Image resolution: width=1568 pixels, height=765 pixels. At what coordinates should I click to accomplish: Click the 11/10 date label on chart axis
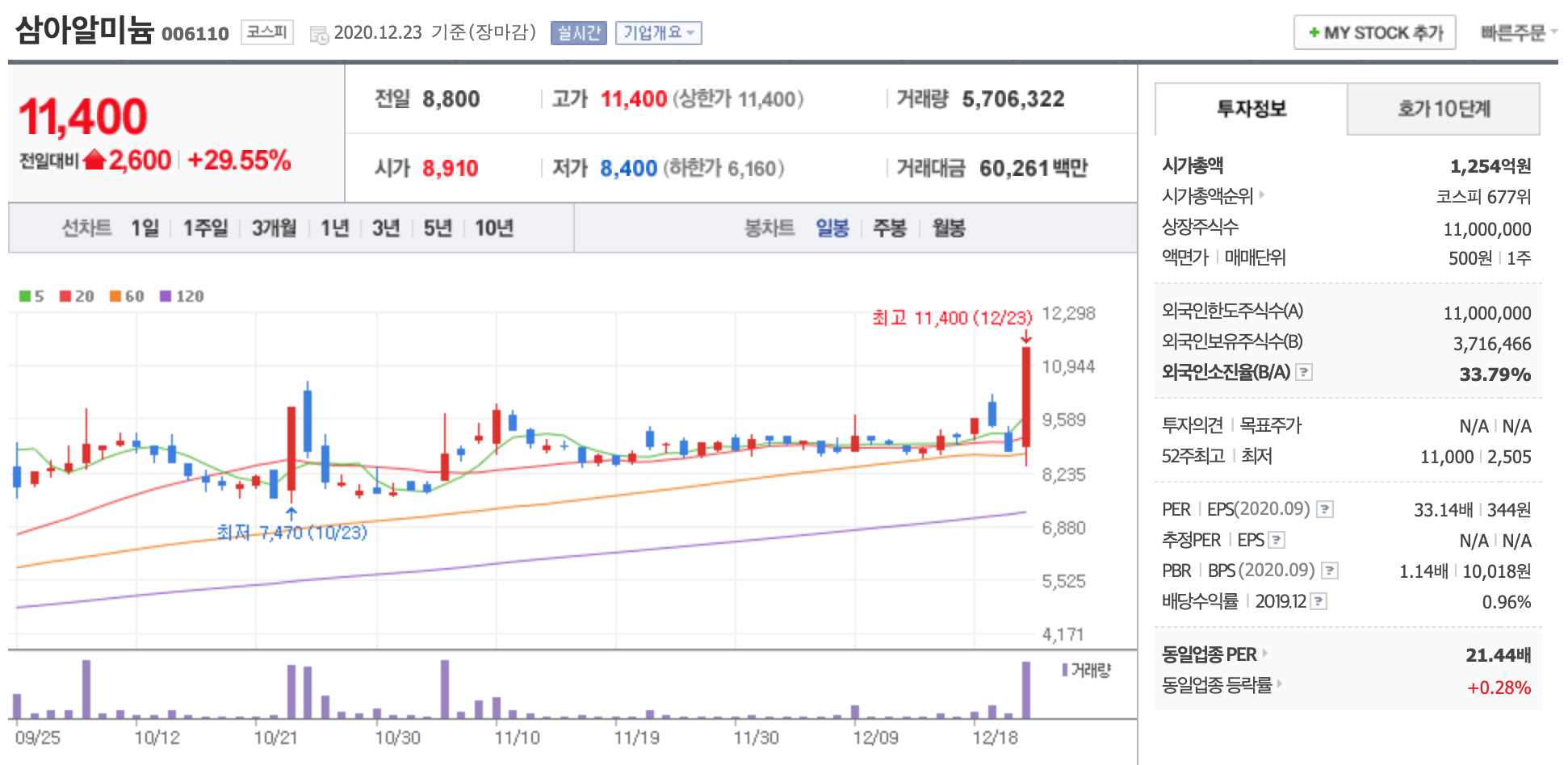point(517,738)
